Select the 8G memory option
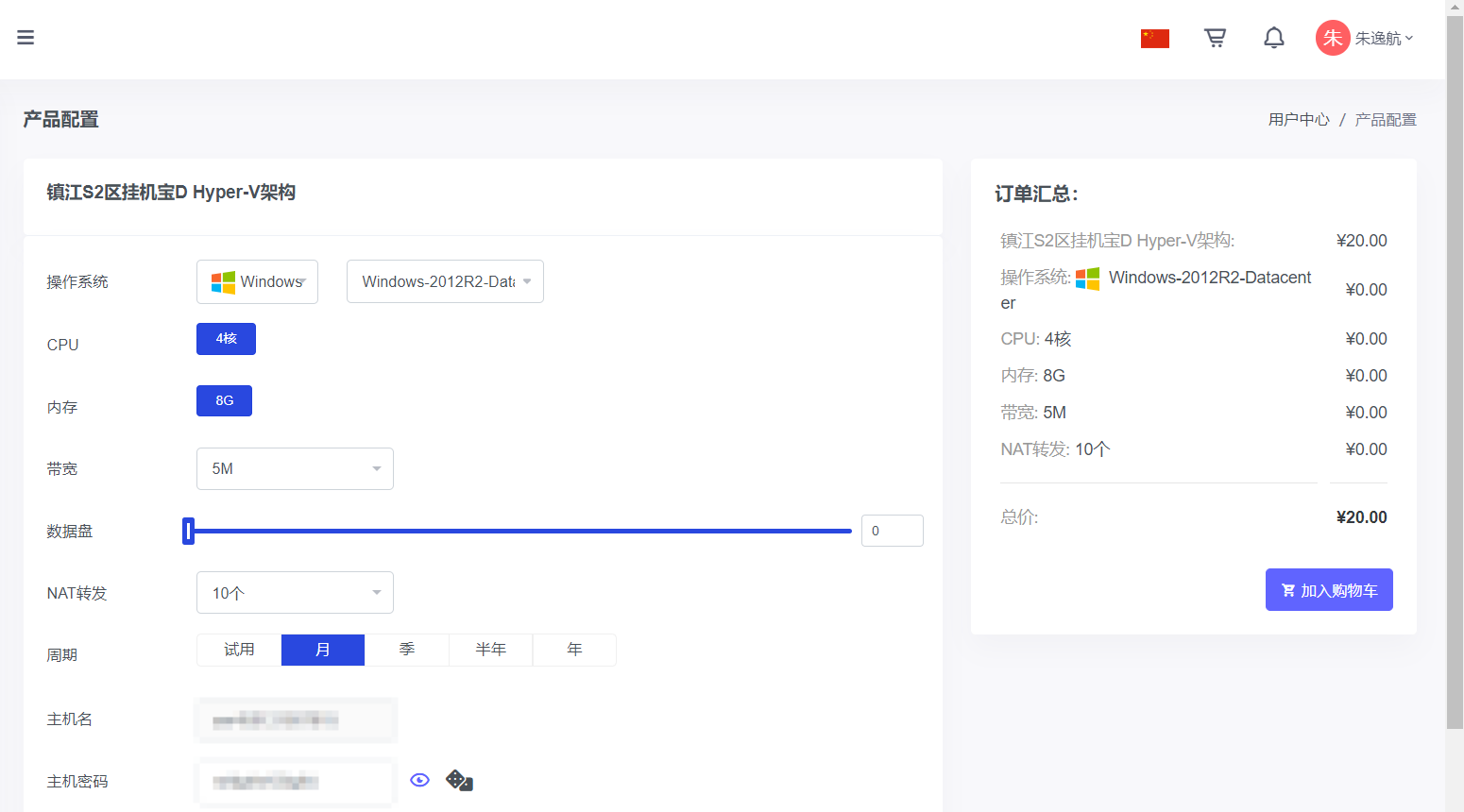Image resolution: width=1464 pixels, height=812 pixels. point(224,401)
